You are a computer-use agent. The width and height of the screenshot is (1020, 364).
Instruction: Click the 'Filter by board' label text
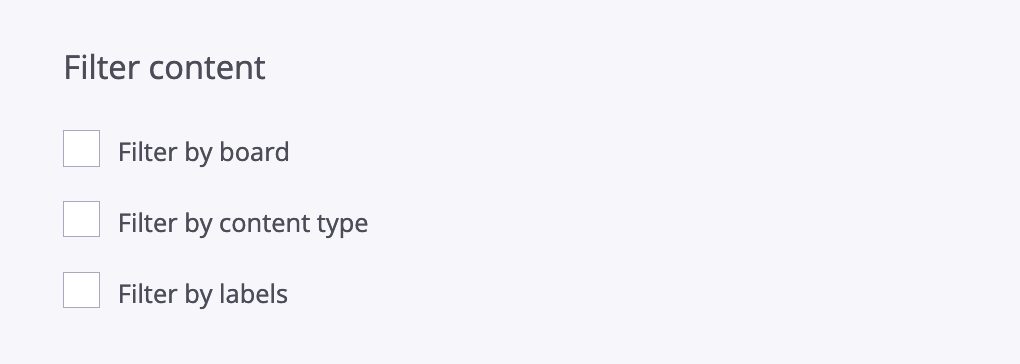[204, 152]
